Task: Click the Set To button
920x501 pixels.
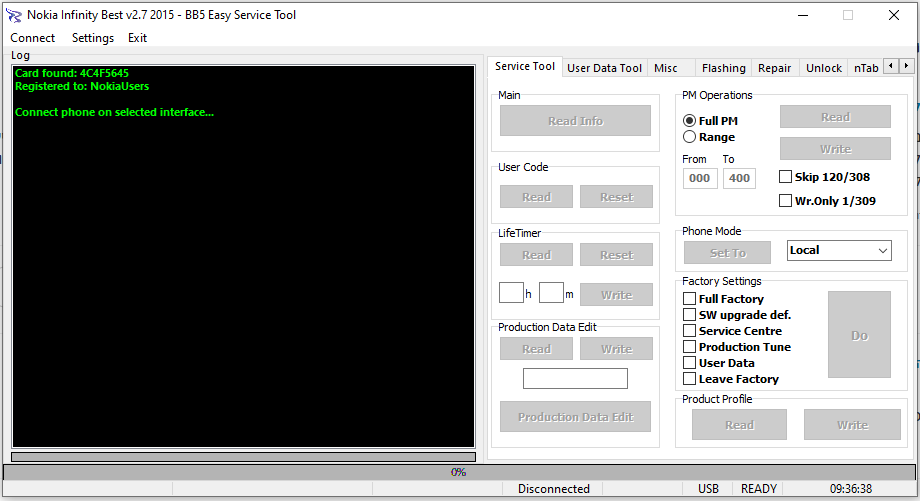Action: pos(728,253)
